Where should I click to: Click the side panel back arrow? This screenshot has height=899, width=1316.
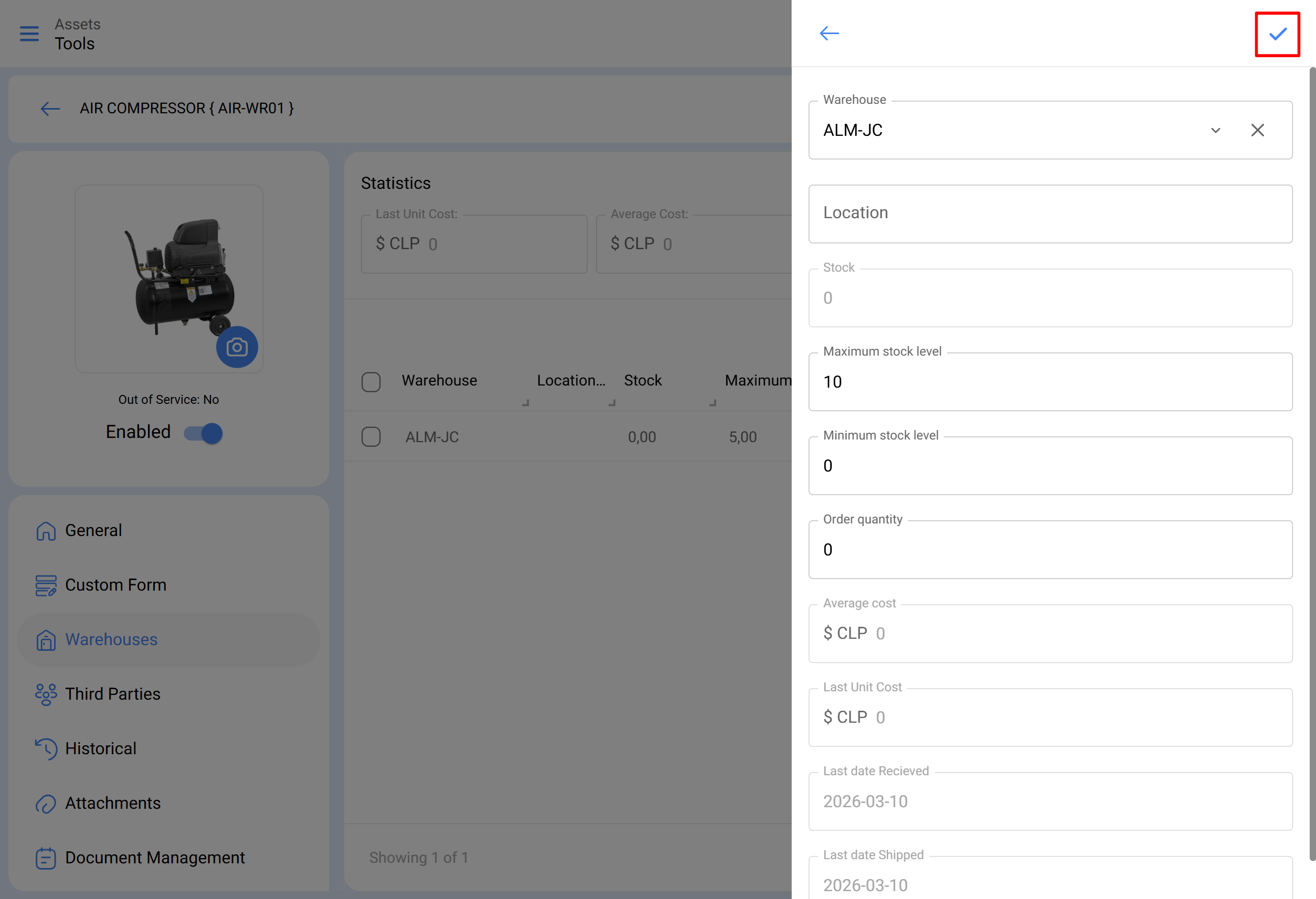pos(829,34)
